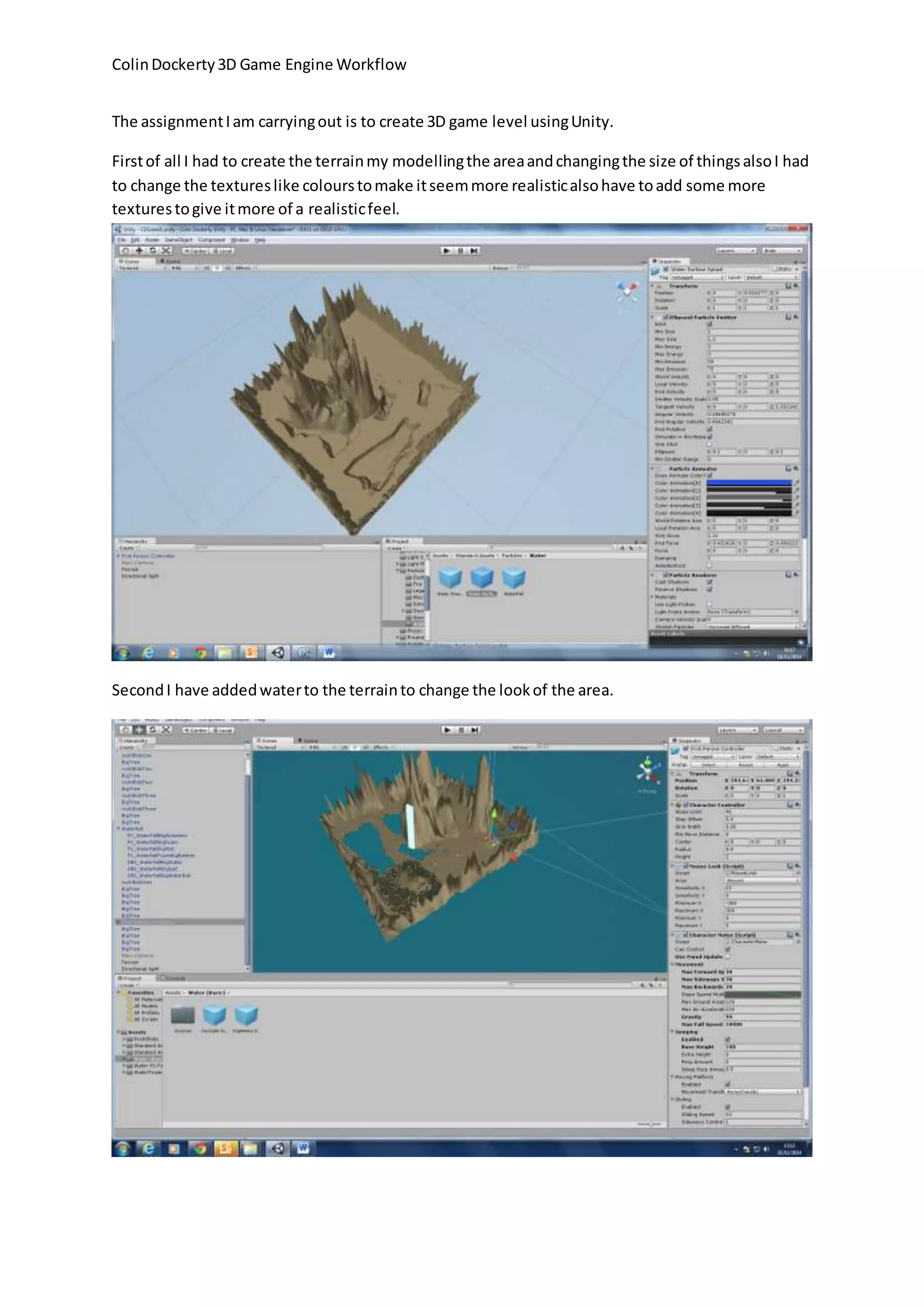924x1307 pixels.
Task: Switch to Console tab in second screenshot
Action: pyautogui.click(x=173, y=978)
